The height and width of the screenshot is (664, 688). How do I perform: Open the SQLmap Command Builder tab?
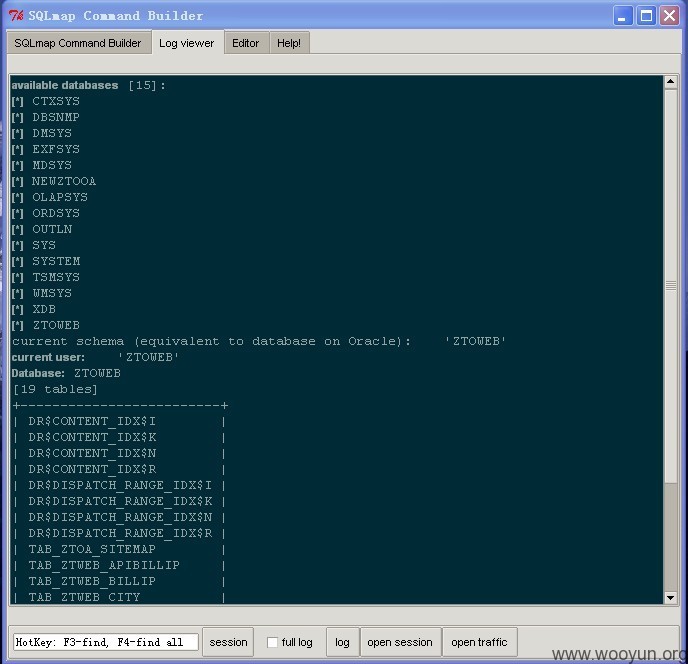click(x=78, y=43)
